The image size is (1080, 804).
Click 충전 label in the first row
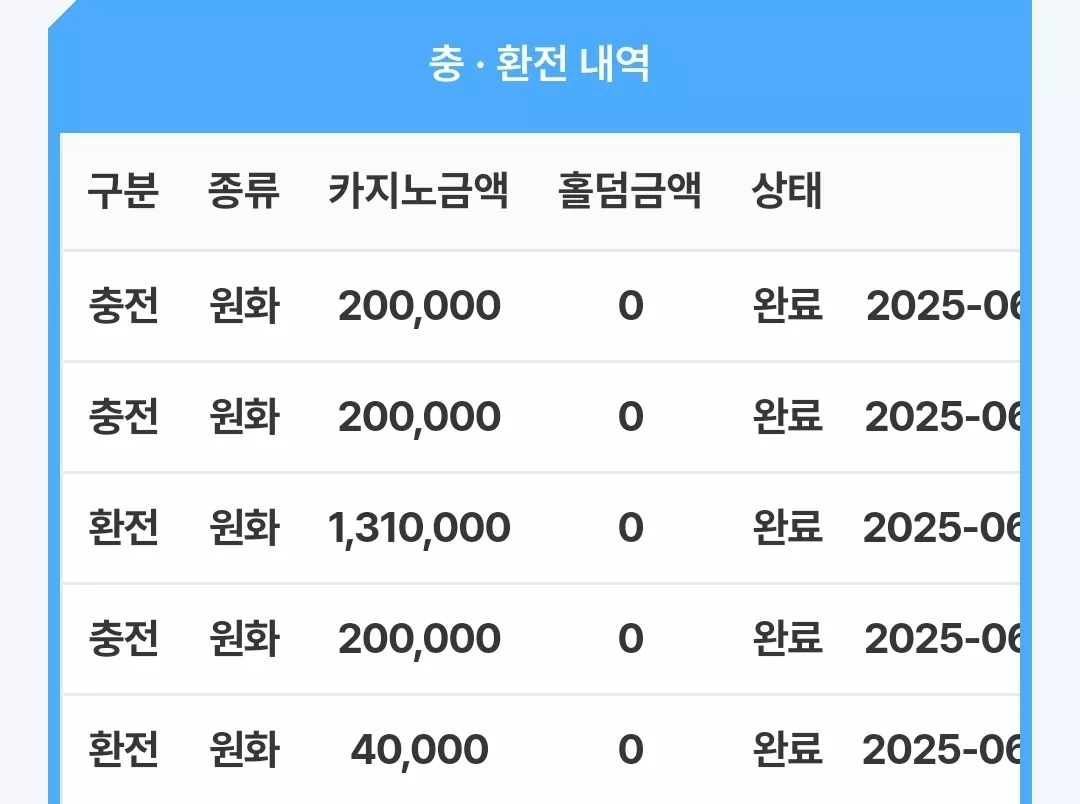click(124, 306)
